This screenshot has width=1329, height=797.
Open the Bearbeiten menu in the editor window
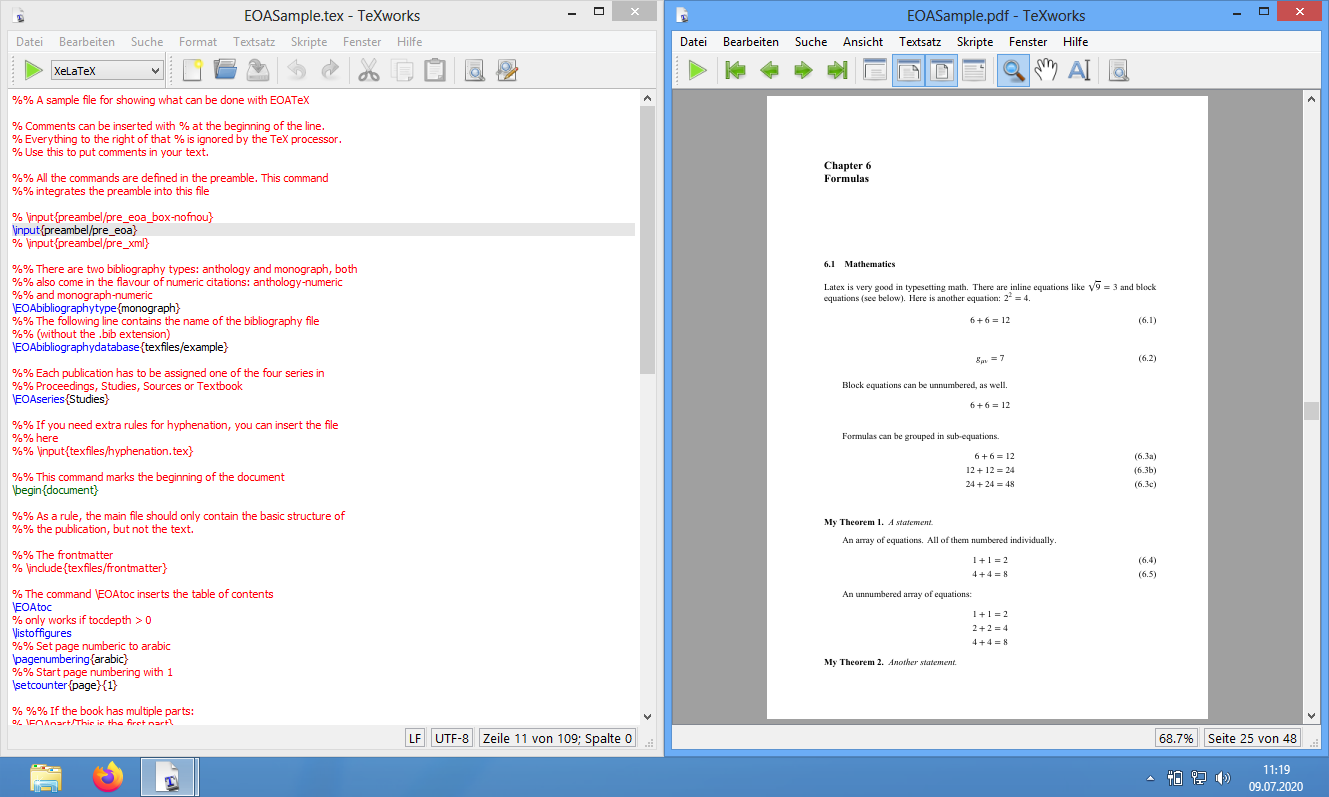87,42
